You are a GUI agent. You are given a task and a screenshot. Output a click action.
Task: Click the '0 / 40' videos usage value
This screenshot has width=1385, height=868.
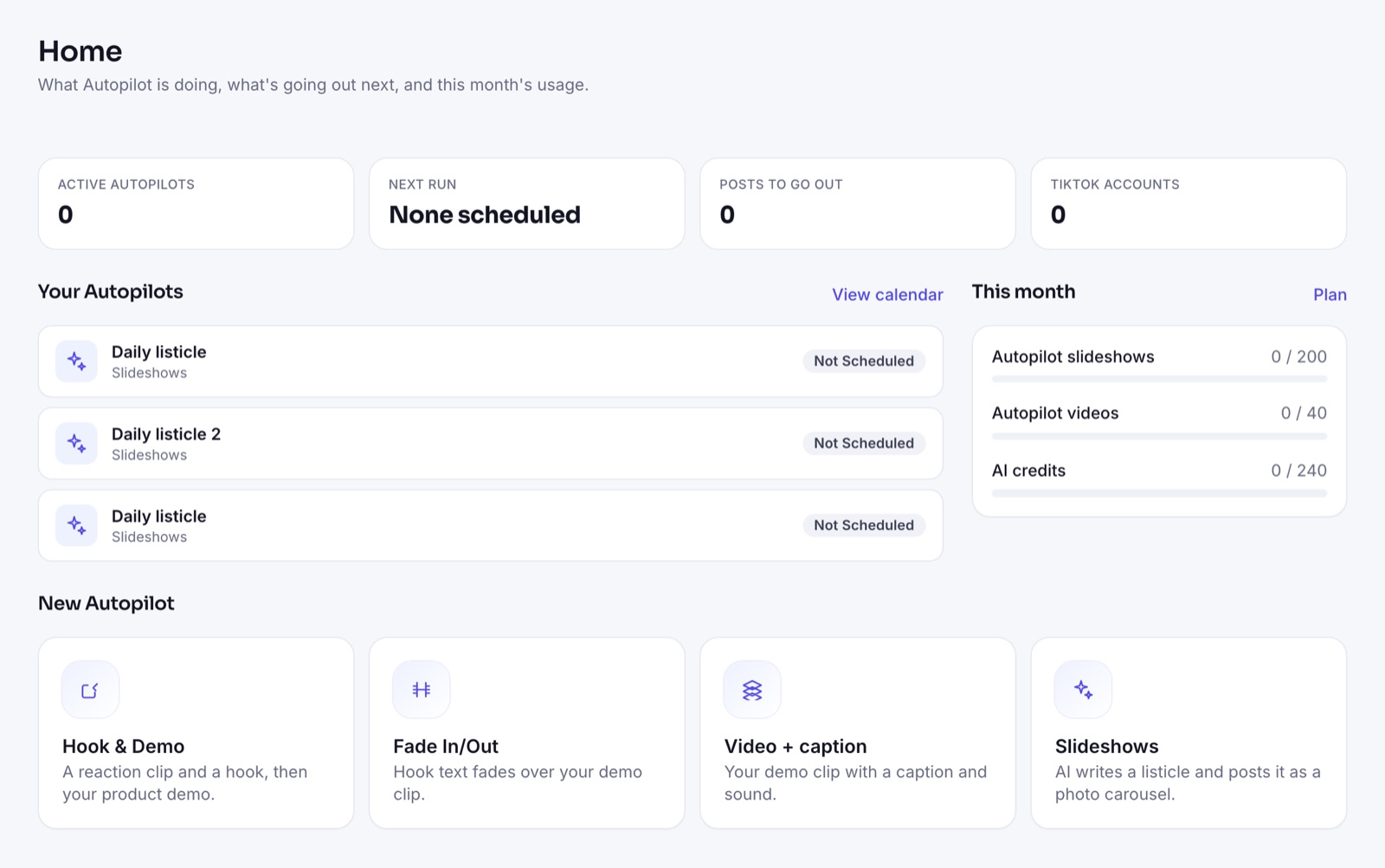tap(1304, 413)
